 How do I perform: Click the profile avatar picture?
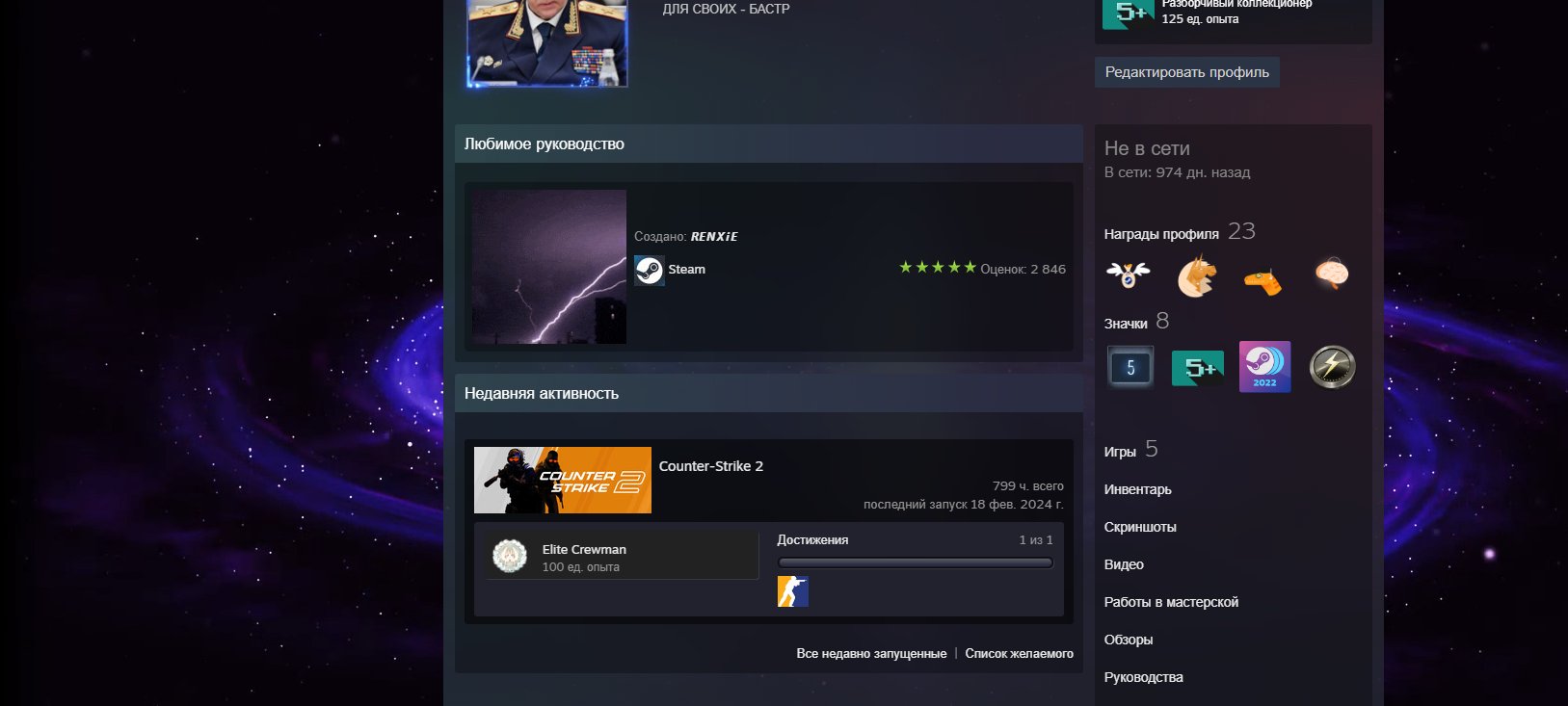click(x=547, y=42)
